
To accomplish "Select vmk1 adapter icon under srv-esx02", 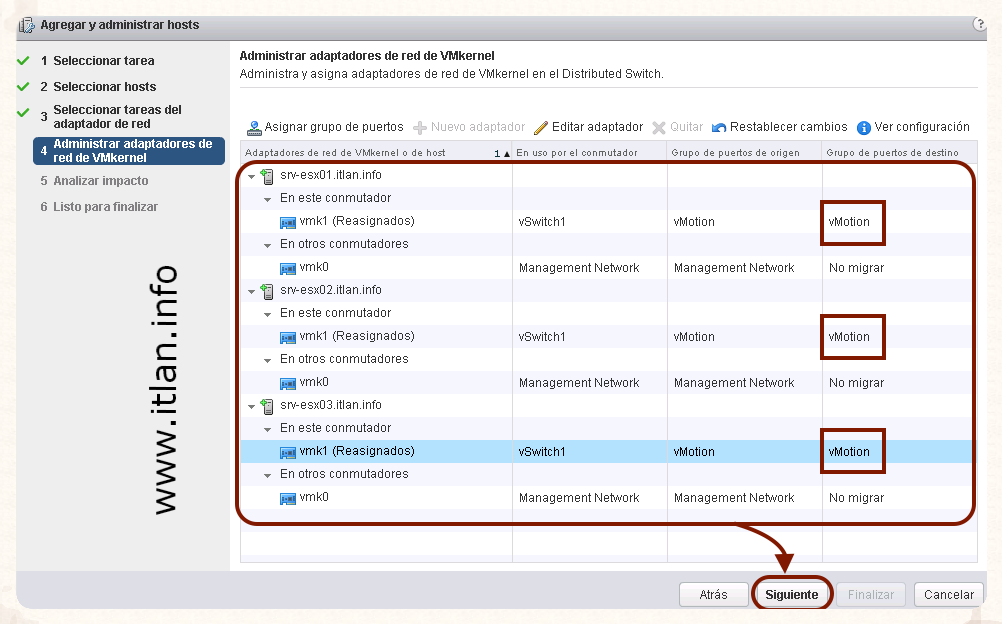I will point(288,337).
